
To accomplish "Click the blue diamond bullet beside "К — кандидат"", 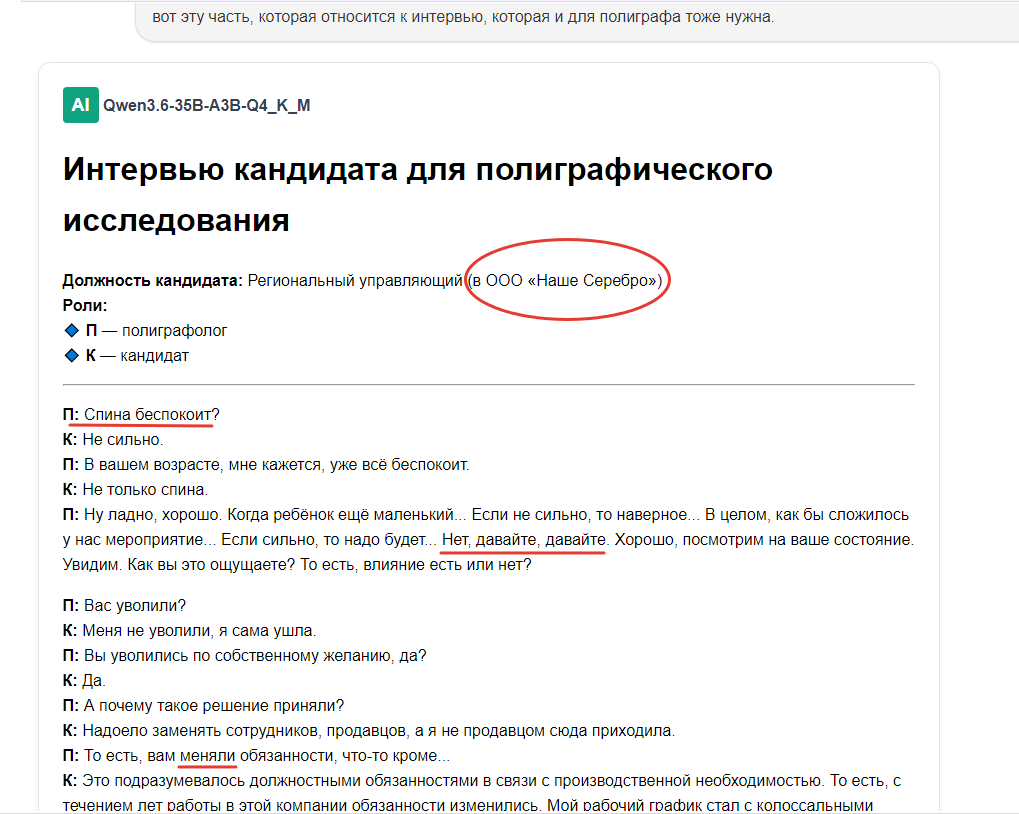I will tap(71, 355).
